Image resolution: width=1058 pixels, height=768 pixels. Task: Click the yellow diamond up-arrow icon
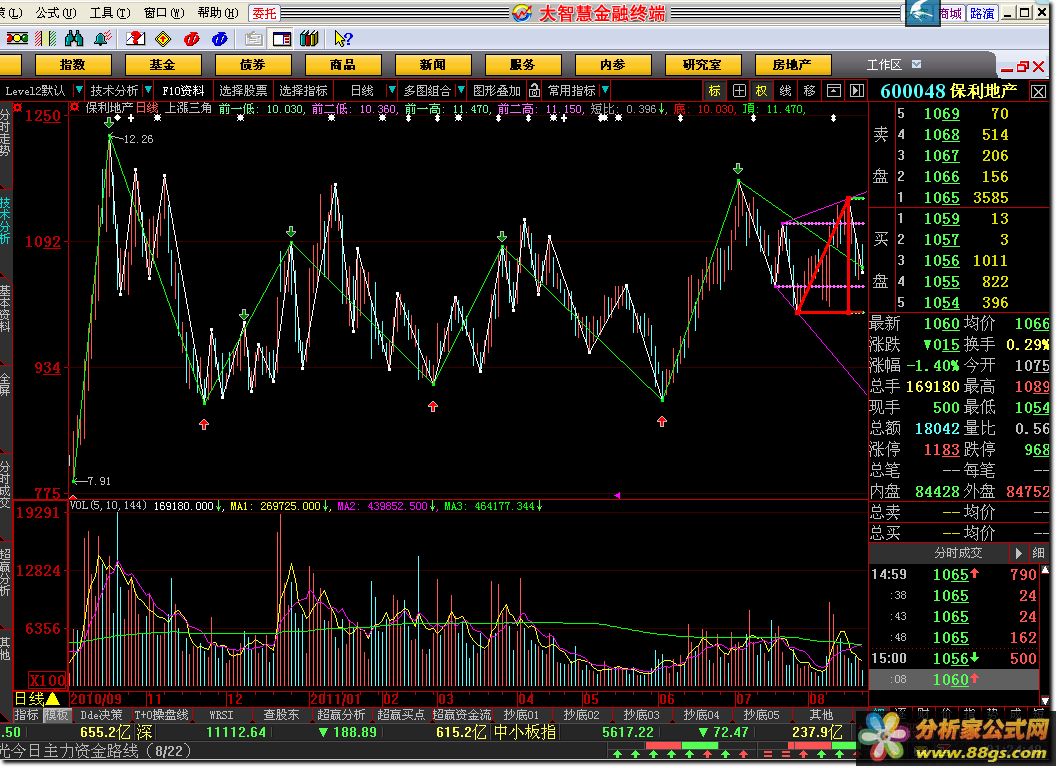pos(163,38)
